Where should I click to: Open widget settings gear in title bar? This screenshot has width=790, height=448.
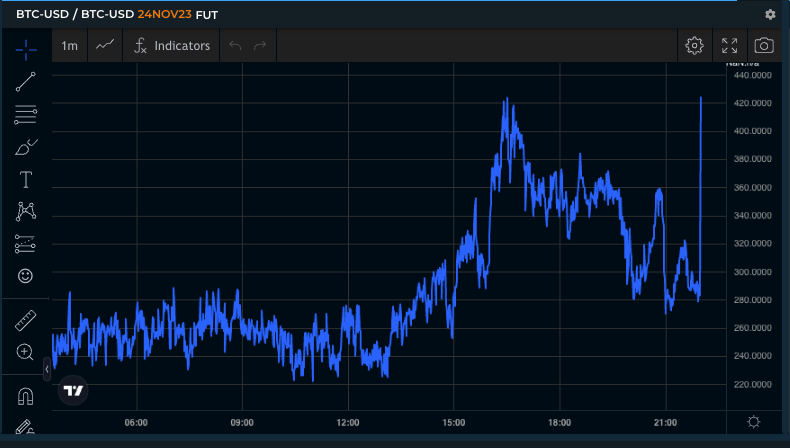pos(770,14)
